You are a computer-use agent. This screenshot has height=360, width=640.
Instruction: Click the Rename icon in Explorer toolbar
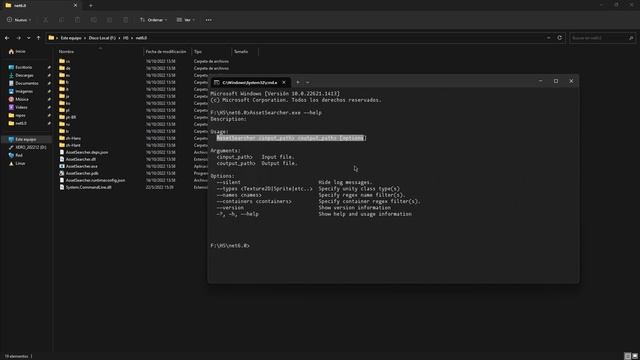point(93,20)
